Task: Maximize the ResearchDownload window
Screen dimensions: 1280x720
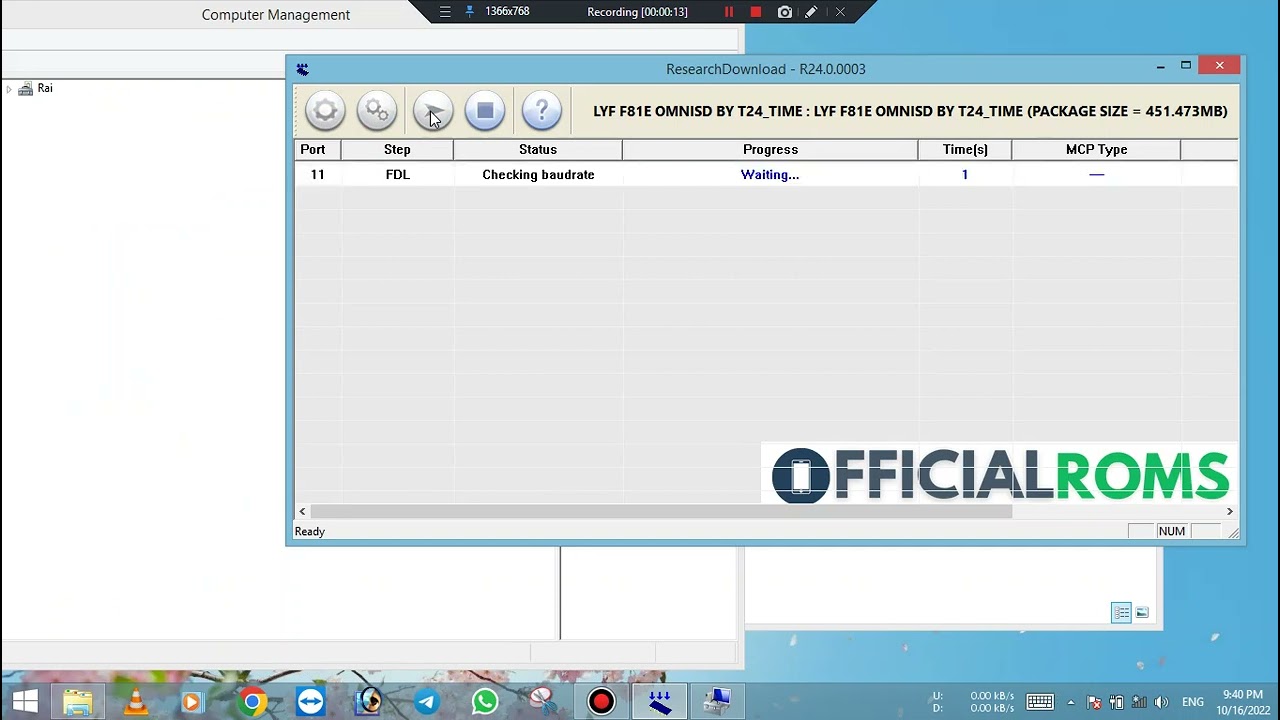Action: [1186, 66]
